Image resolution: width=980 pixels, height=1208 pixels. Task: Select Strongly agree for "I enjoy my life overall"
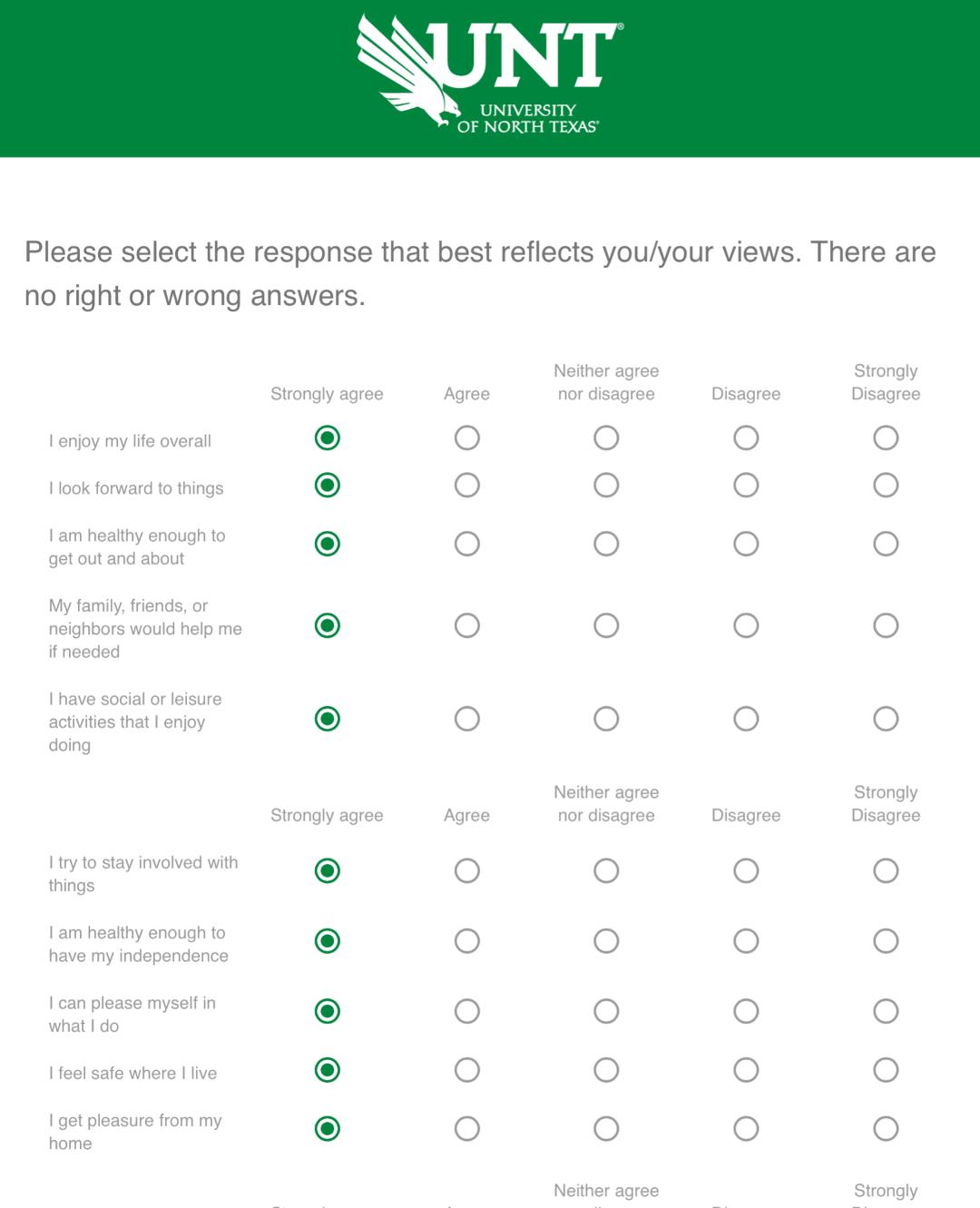click(328, 438)
